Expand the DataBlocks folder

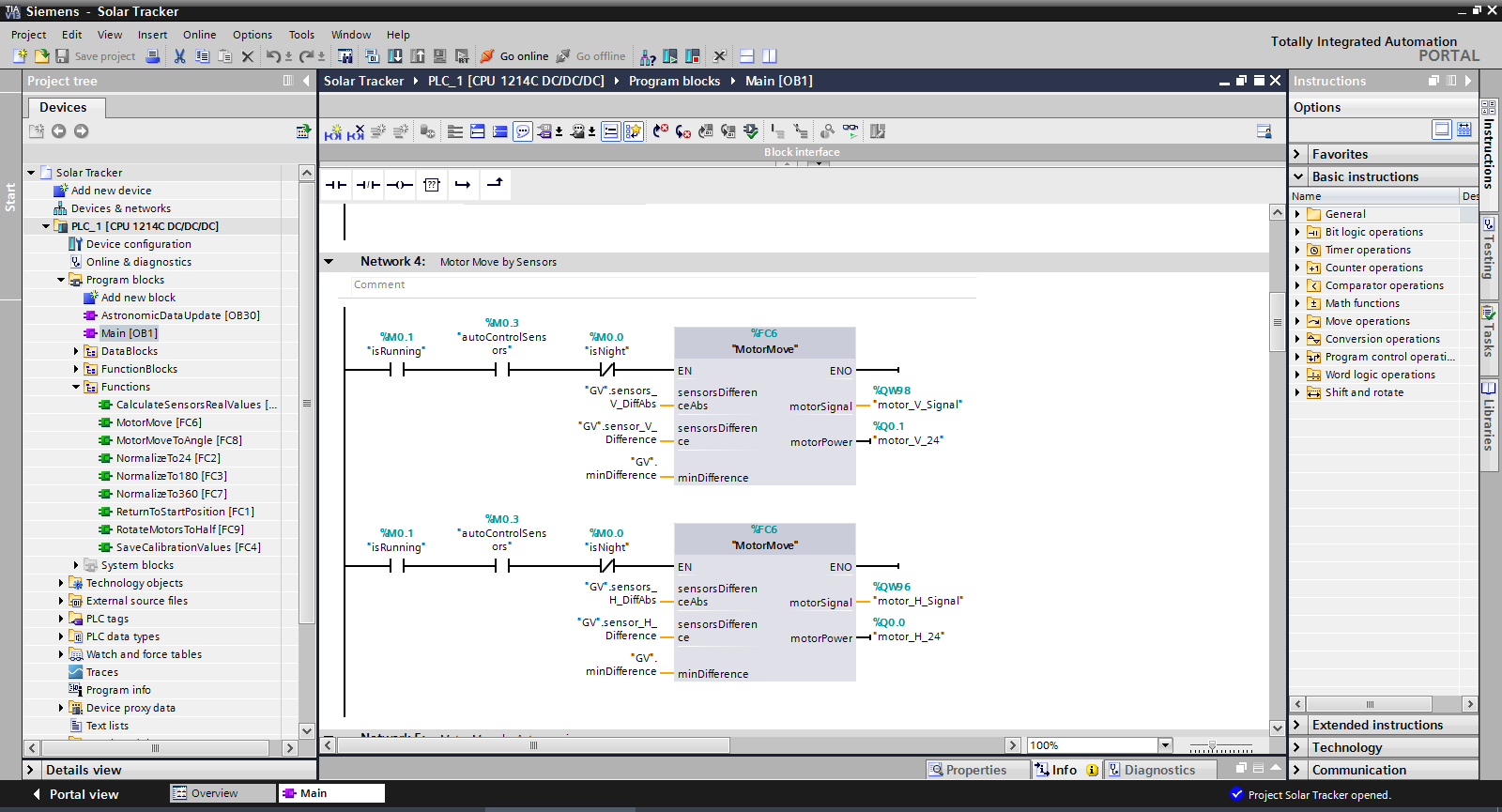(x=76, y=351)
